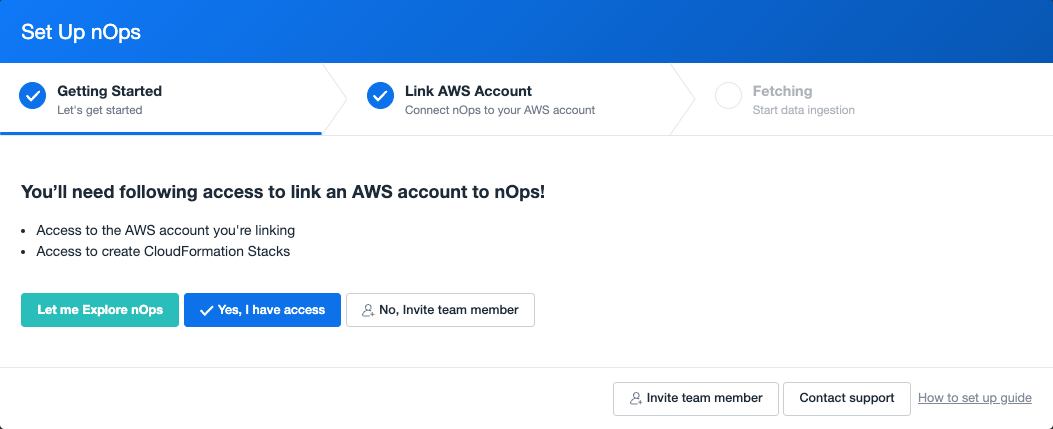Viewport: 1053px width, 429px height.
Task: Click person-plus icon in footer Invite team member
Action: [635, 398]
